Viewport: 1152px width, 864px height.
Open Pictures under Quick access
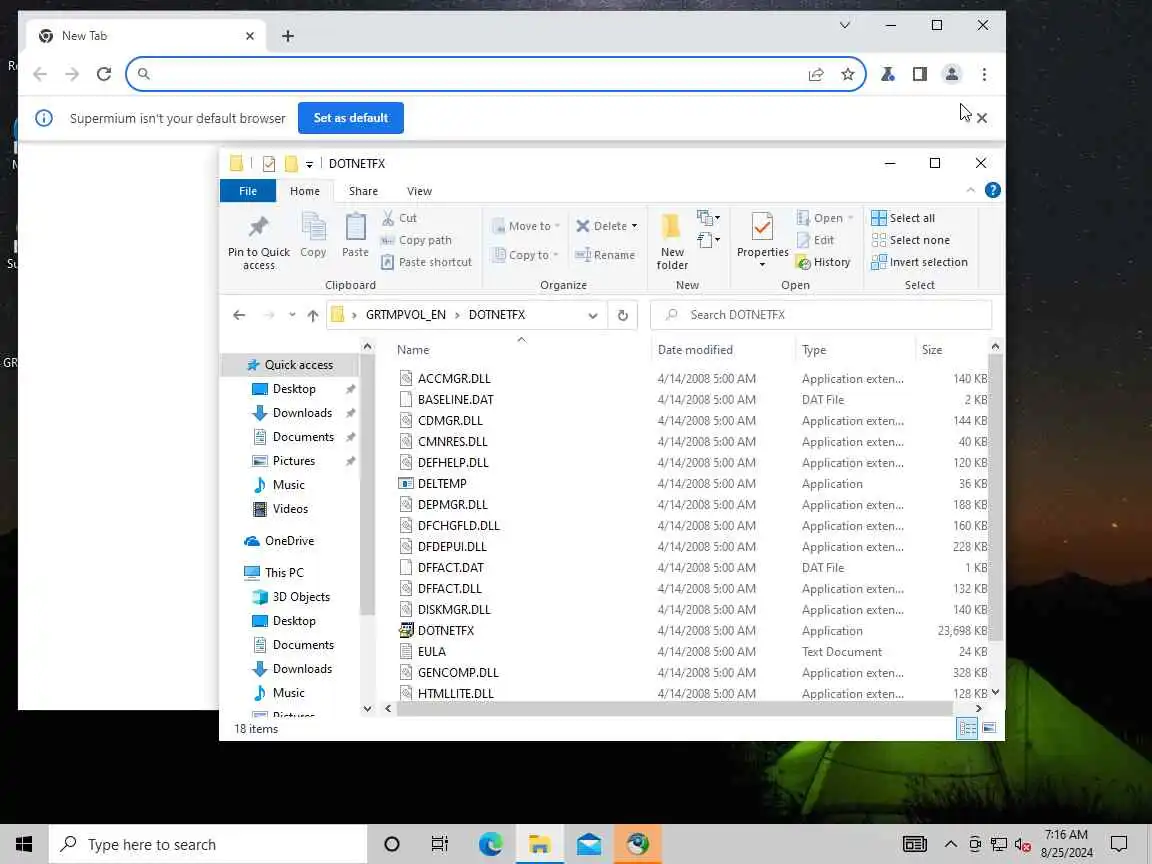(x=293, y=461)
